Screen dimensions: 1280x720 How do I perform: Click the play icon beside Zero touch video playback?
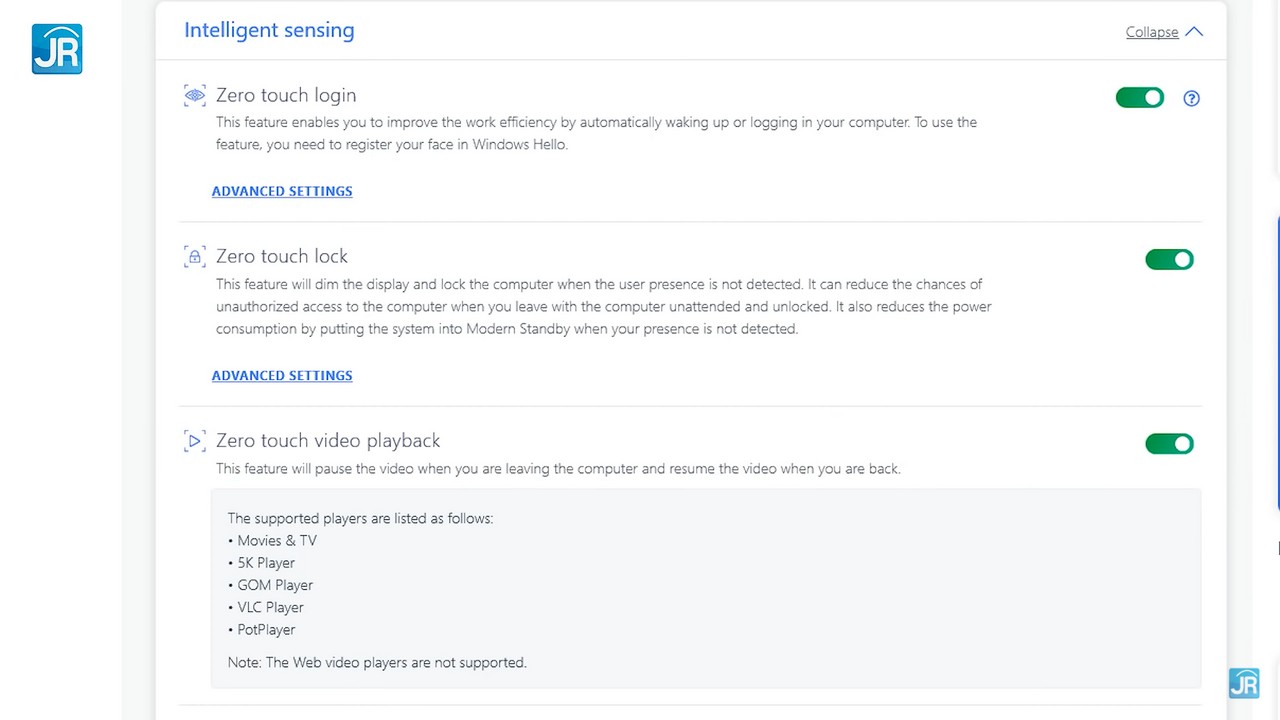[194, 441]
